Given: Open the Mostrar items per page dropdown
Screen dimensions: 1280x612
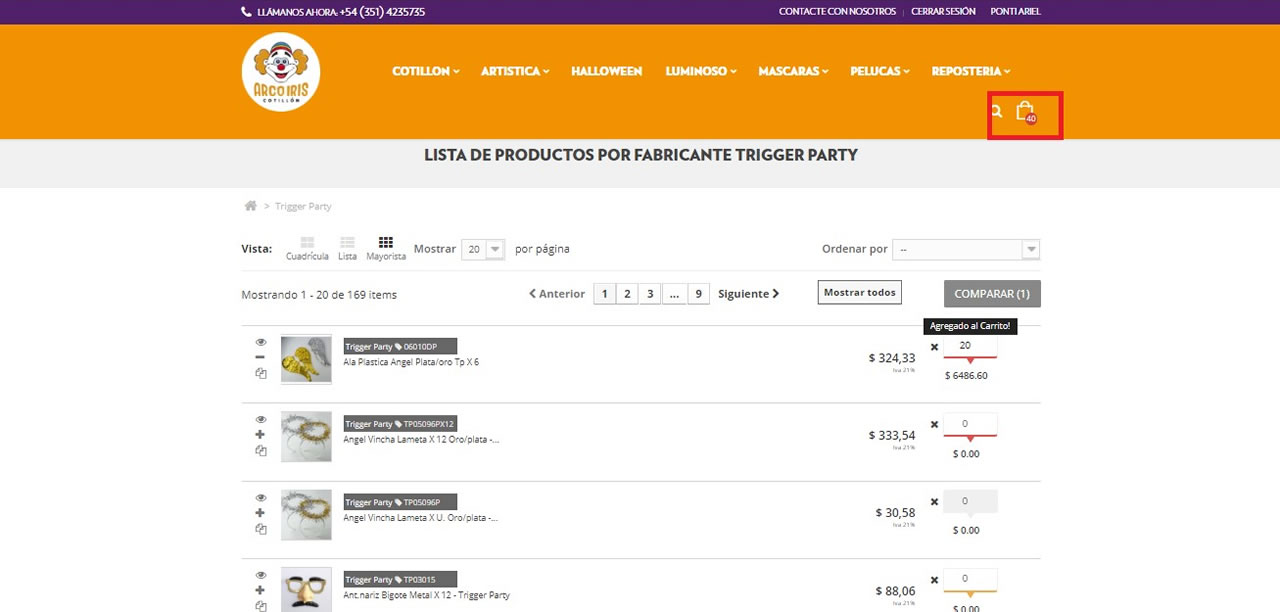Looking at the screenshot, I should (483, 249).
